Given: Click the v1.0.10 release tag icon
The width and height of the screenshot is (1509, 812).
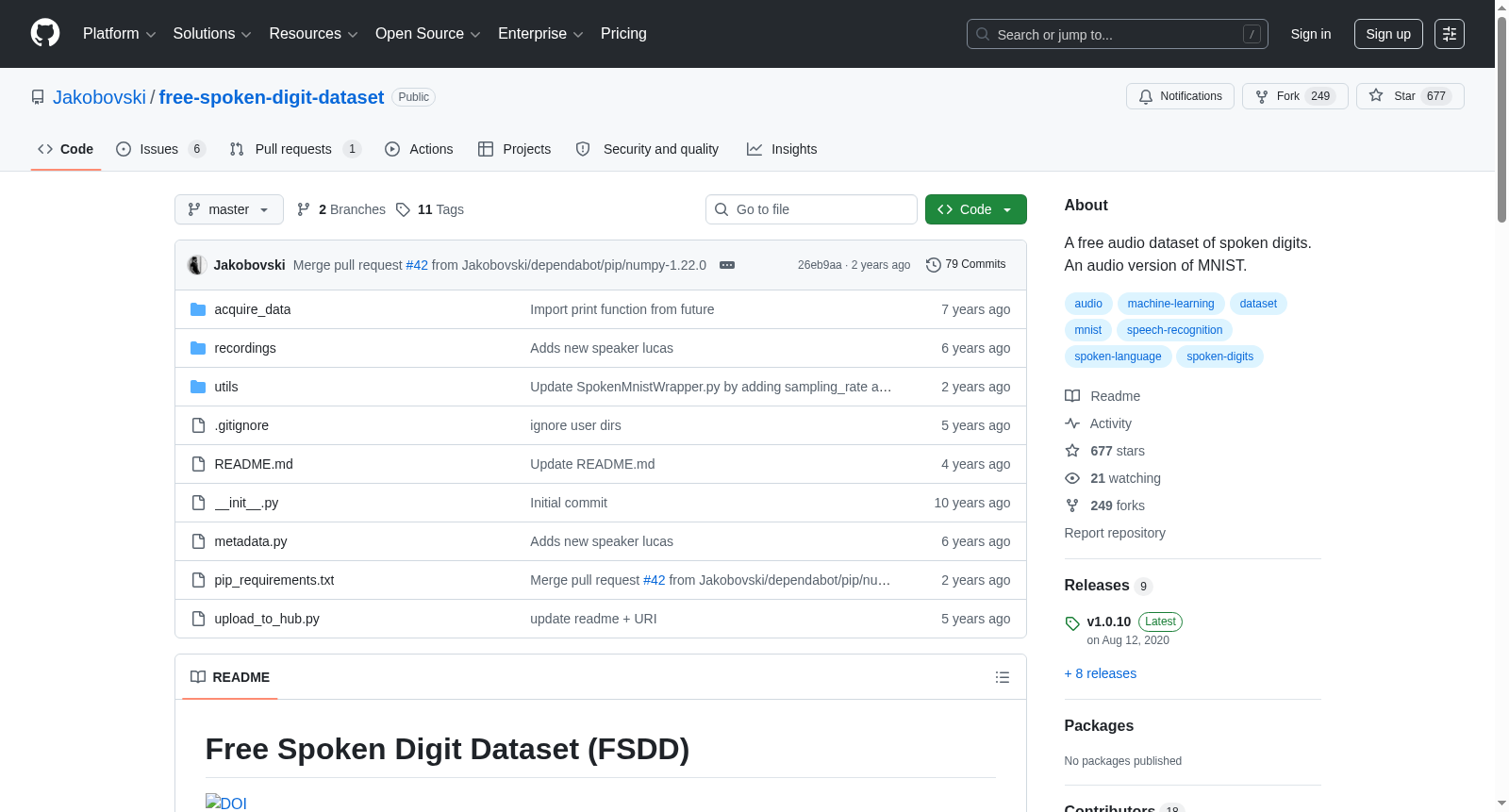Looking at the screenshot, I should click(x=1072, y=623).
